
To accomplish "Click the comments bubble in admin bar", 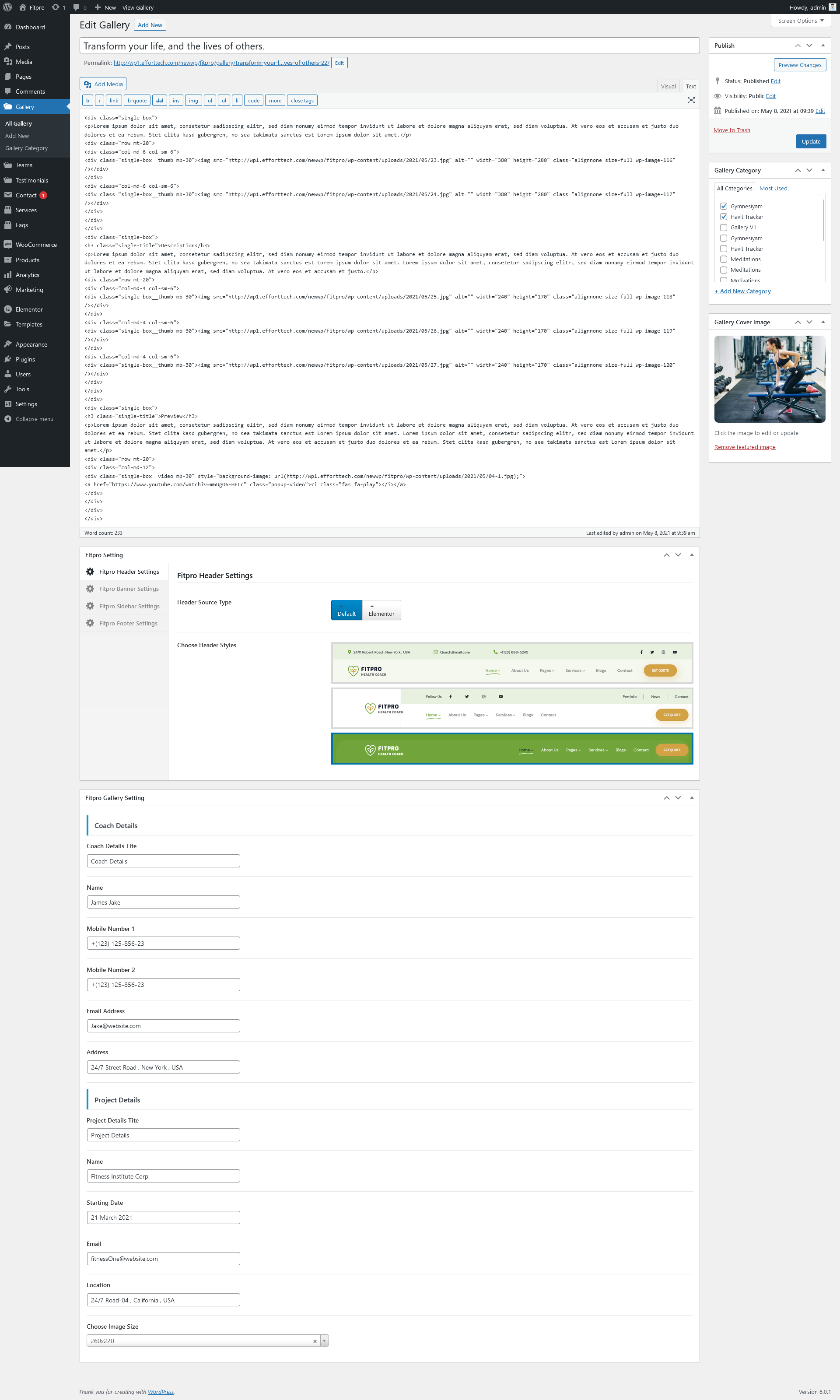I will coord(79,7).
